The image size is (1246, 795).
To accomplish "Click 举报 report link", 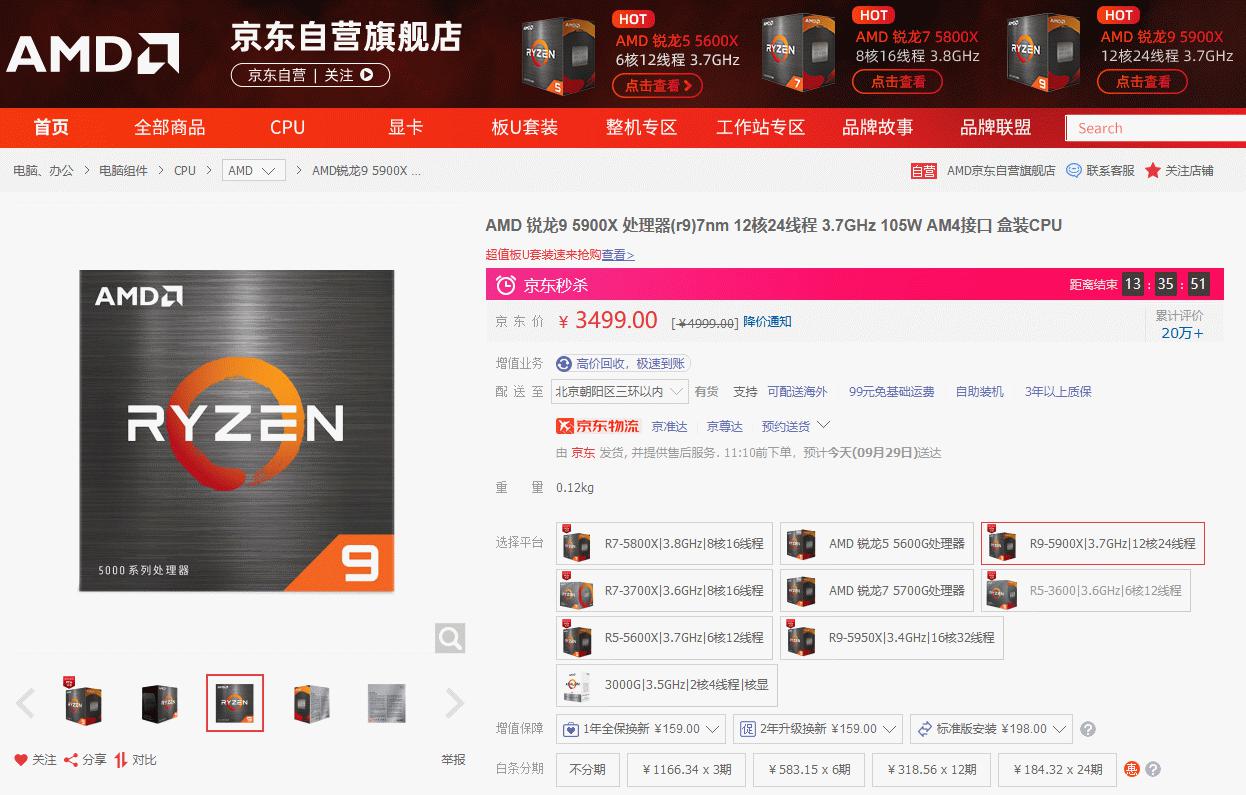I will tap(453, 760).
